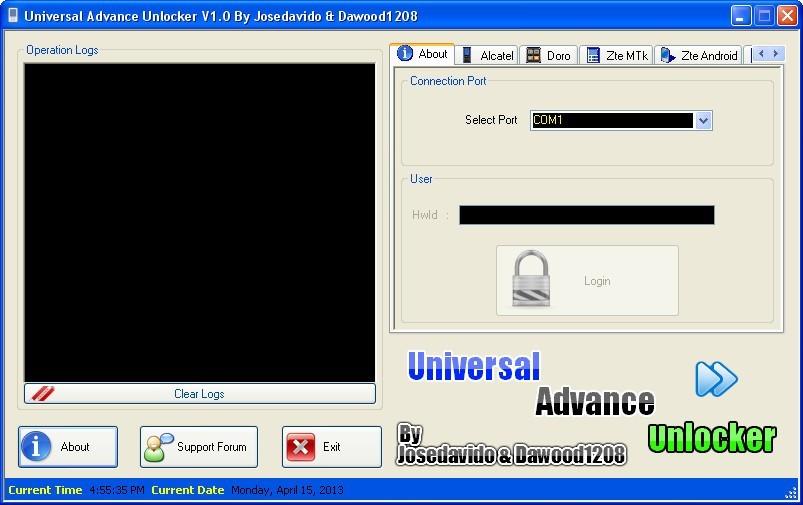Image resolution: width=803 pixels, height=505 pixels.
Task: Click the 'Current Date' status label
Action: coord(187,490)
